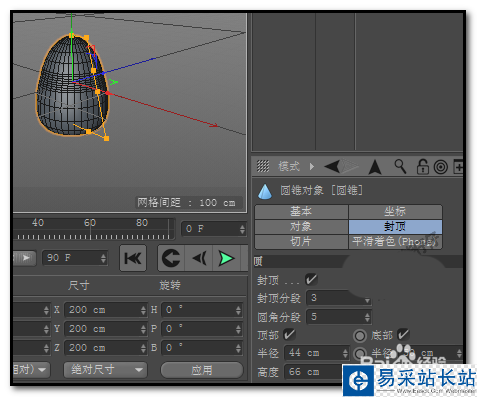Click the upward arrow icon in attribute toolbar
Viewport: 477px width, 397px height.
375,167
